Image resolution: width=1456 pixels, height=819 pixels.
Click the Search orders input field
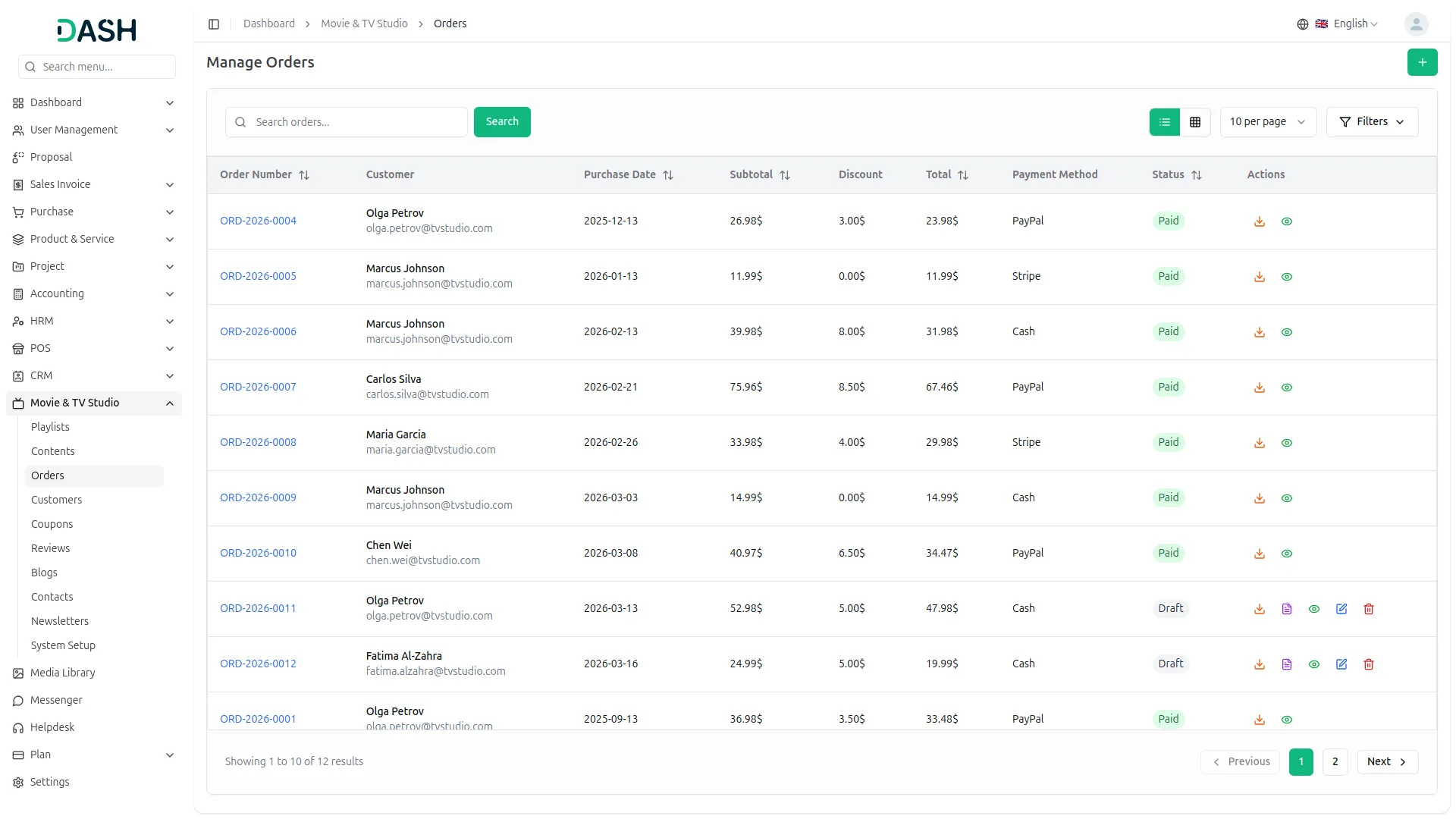tap(356, 122)
